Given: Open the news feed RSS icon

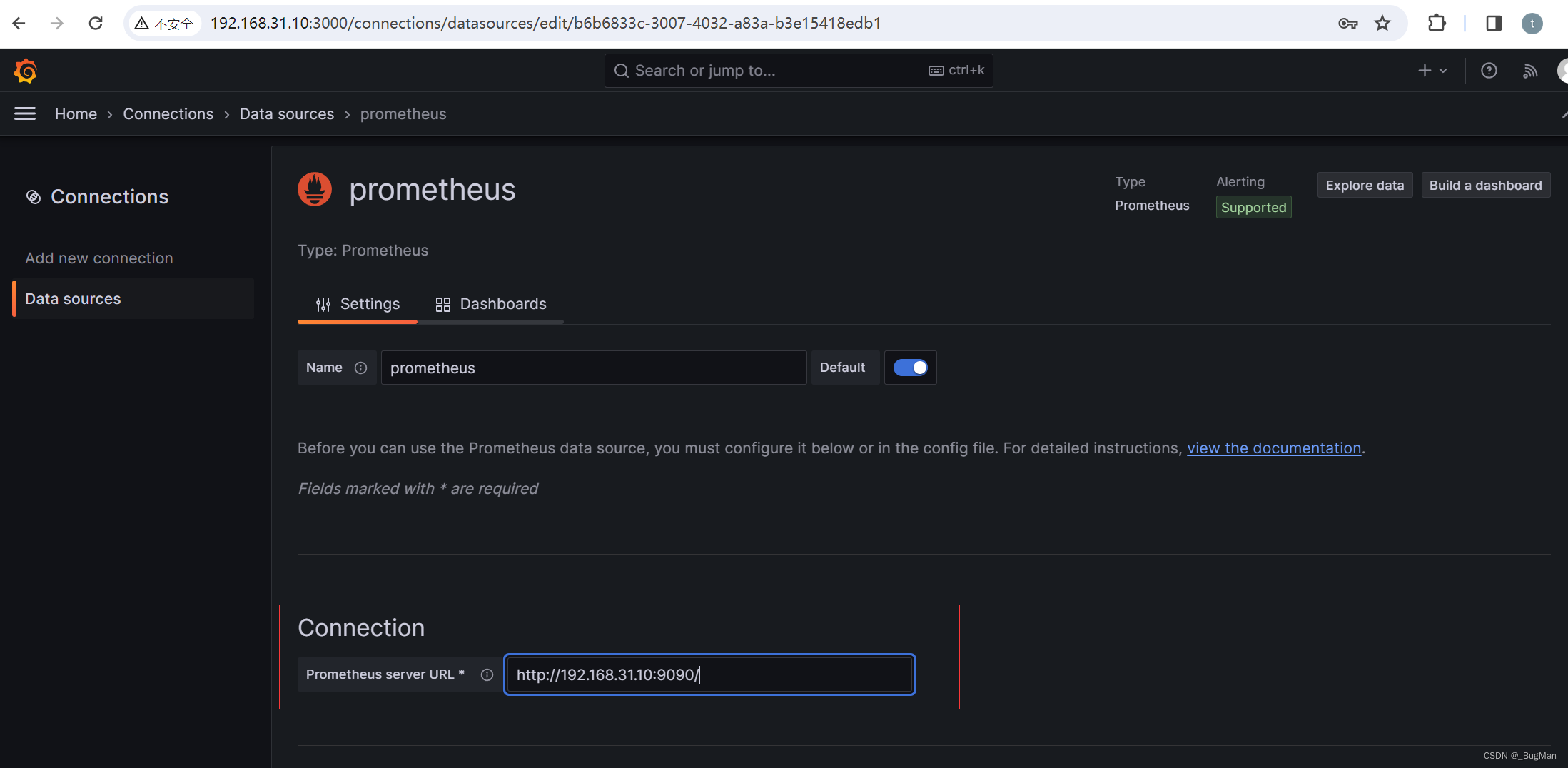Looking at the screenshot, I should (1529, 71).
